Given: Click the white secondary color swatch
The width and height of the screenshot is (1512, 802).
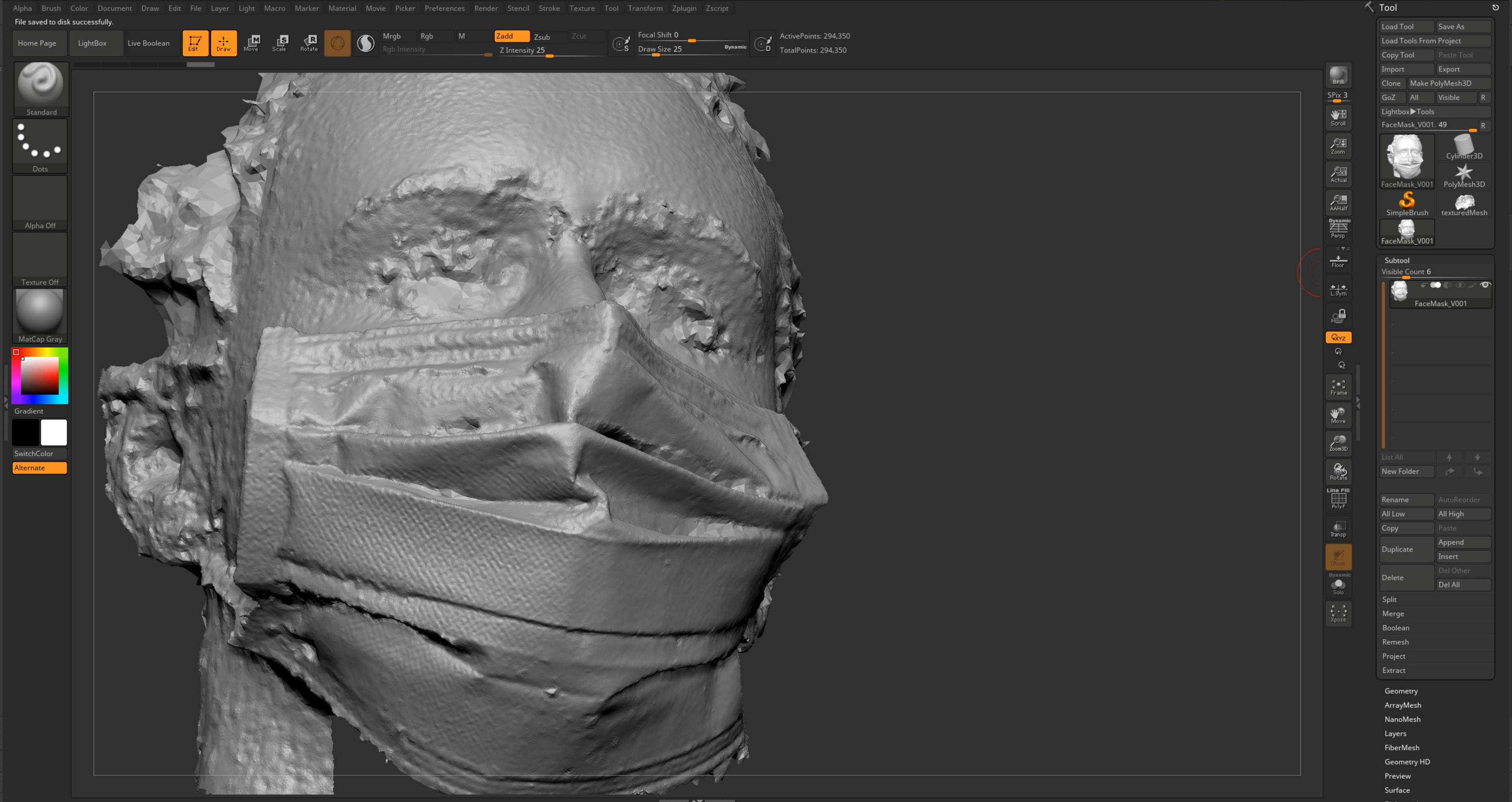Looking at the screenshot, I should (54, 433).
